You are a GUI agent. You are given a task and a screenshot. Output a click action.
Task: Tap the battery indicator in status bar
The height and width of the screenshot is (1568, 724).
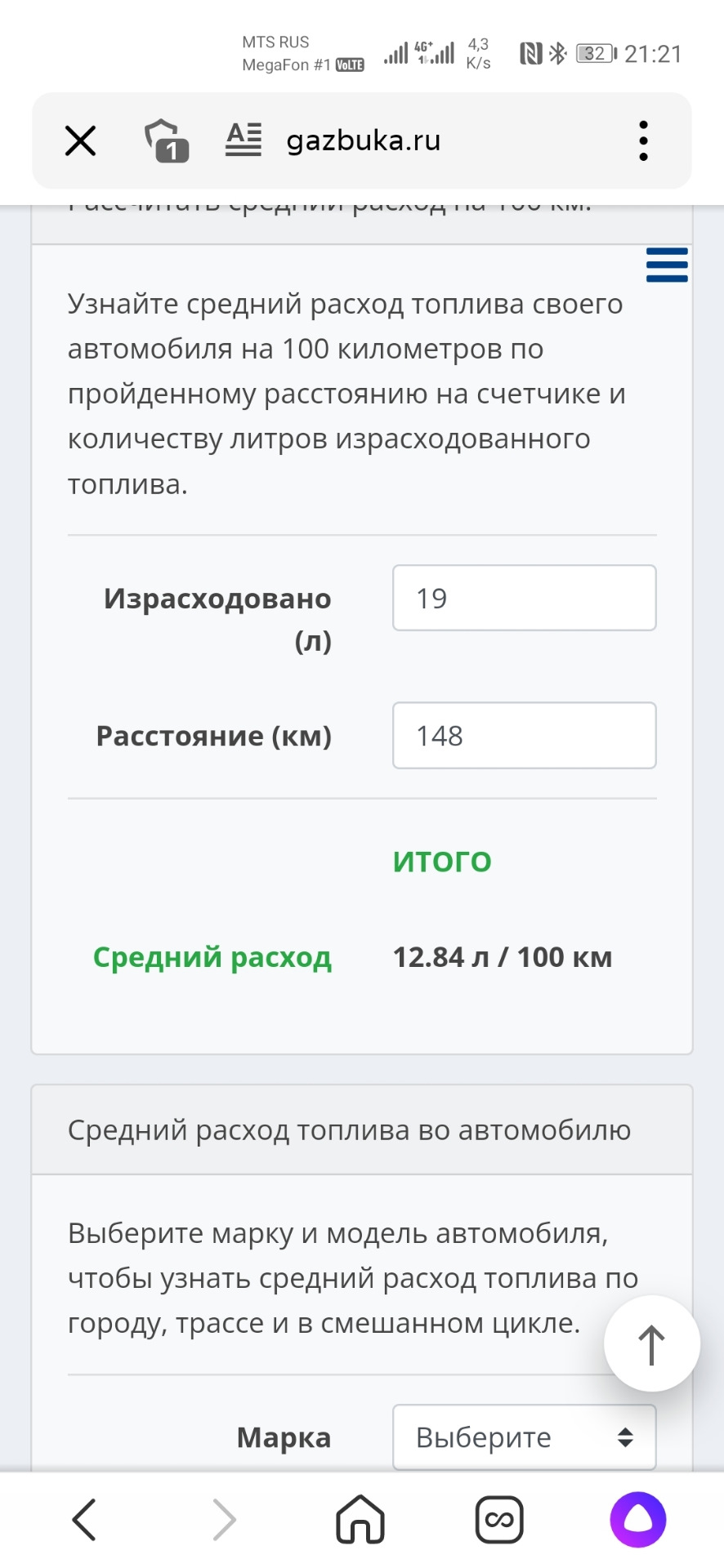click(597, 54)
